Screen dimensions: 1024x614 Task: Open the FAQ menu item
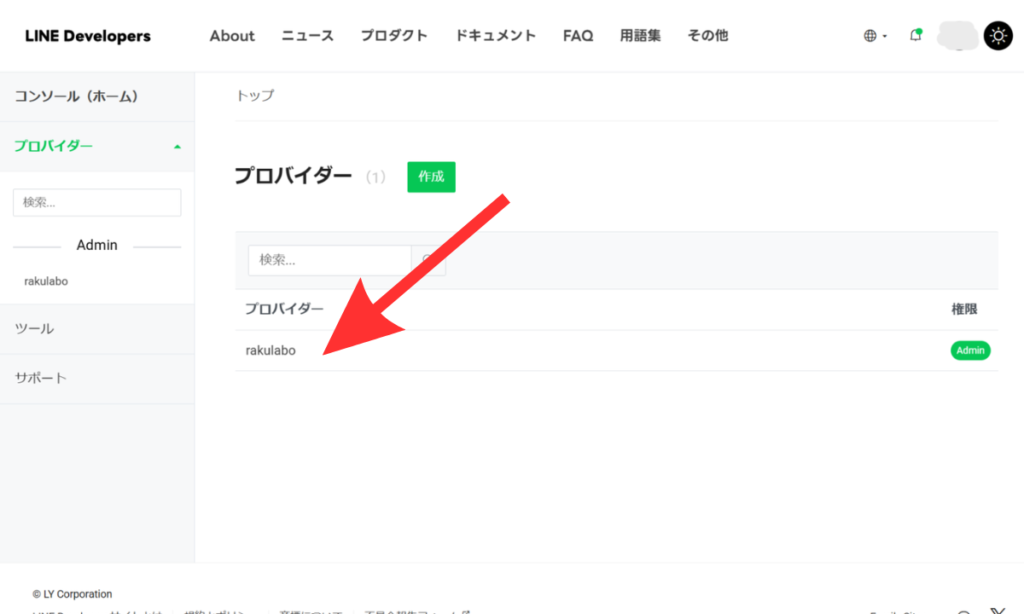(578, 36)
